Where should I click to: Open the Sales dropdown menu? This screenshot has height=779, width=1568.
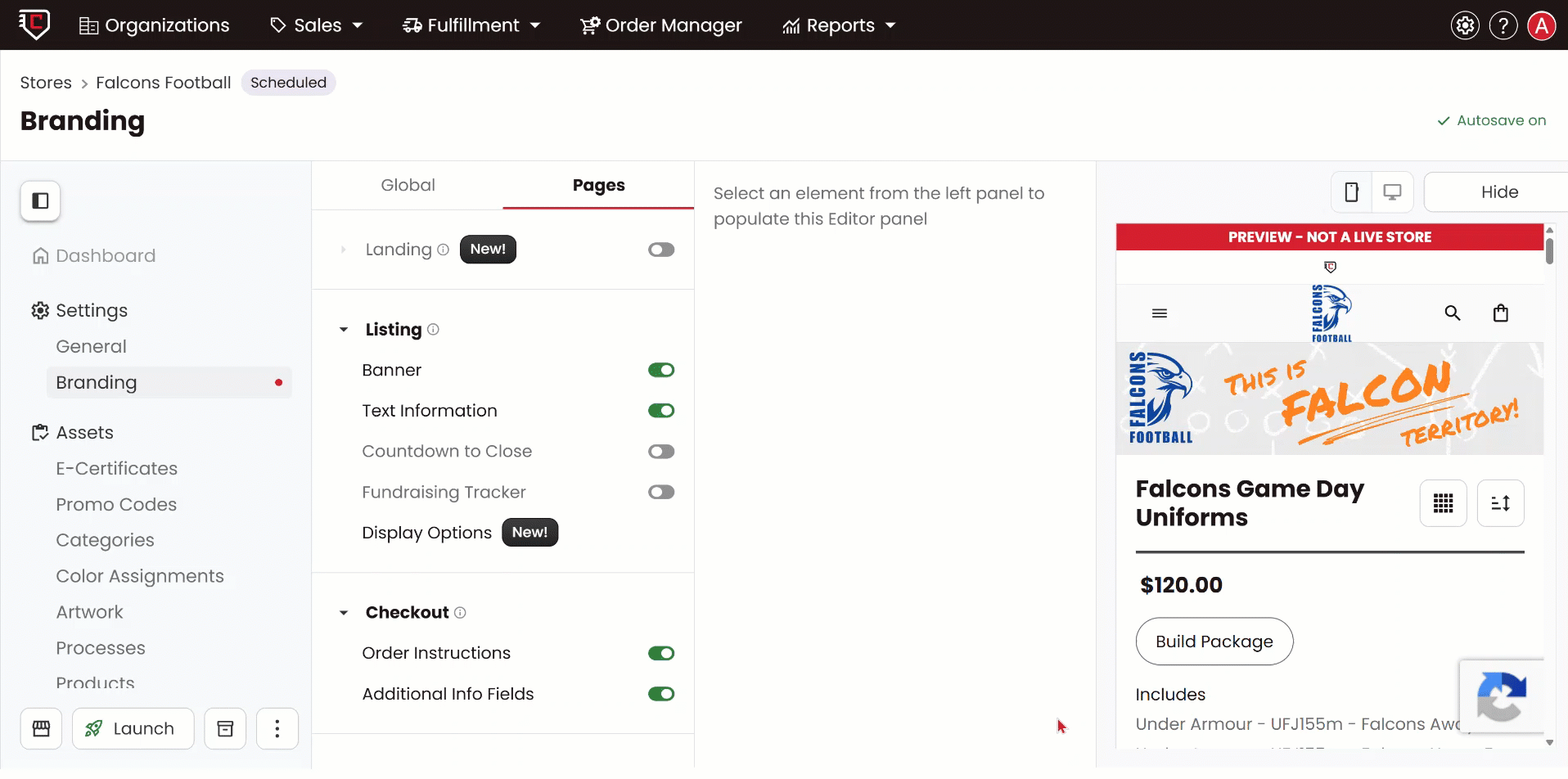click(x=316, y=25)
